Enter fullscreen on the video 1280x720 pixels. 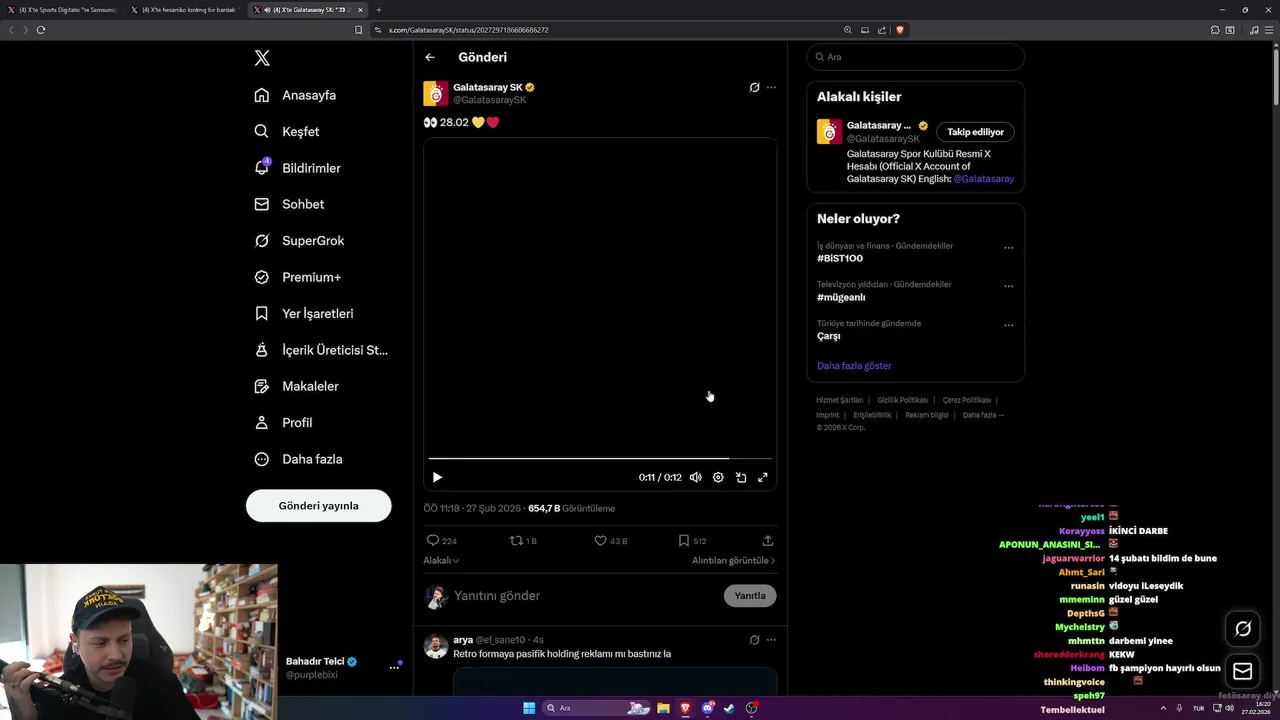[x=763, y=477]
